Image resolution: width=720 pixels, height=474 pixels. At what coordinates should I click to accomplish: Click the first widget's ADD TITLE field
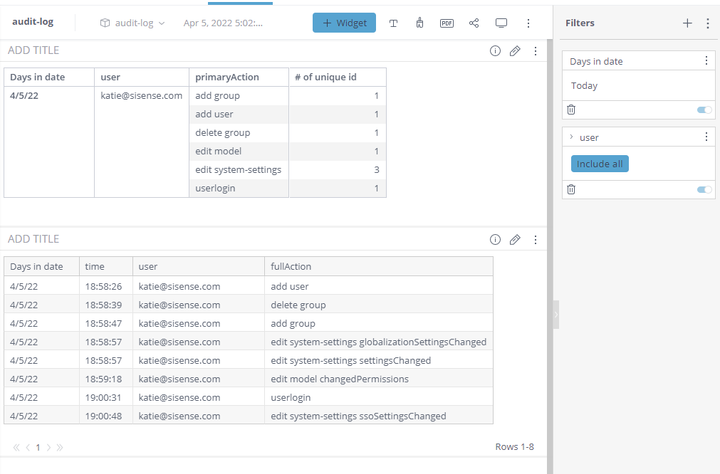coord(34,51)
